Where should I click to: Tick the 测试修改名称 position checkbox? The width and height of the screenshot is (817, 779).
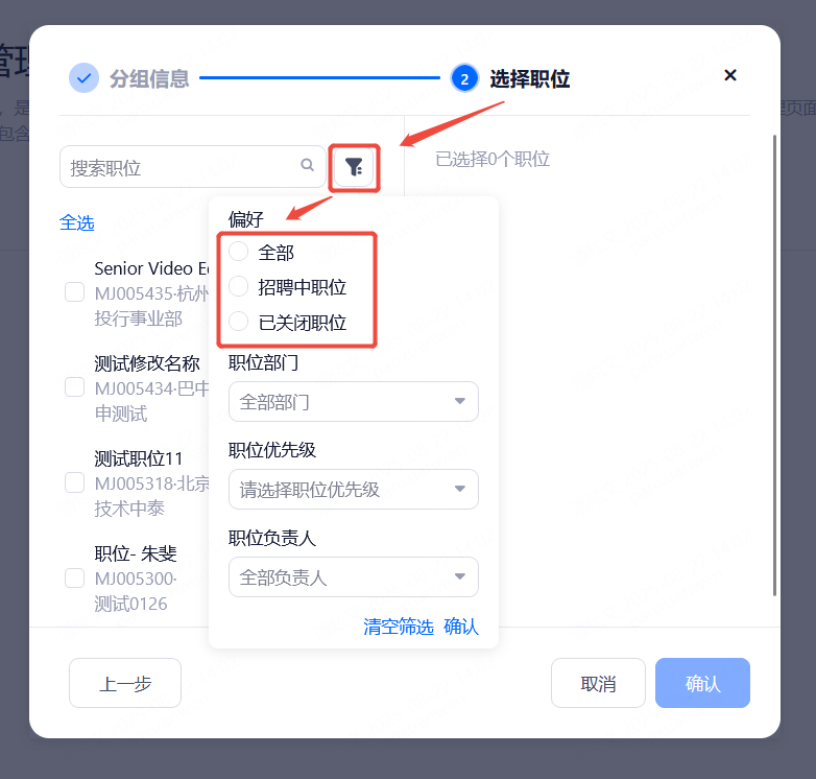(x=74, y=387)
